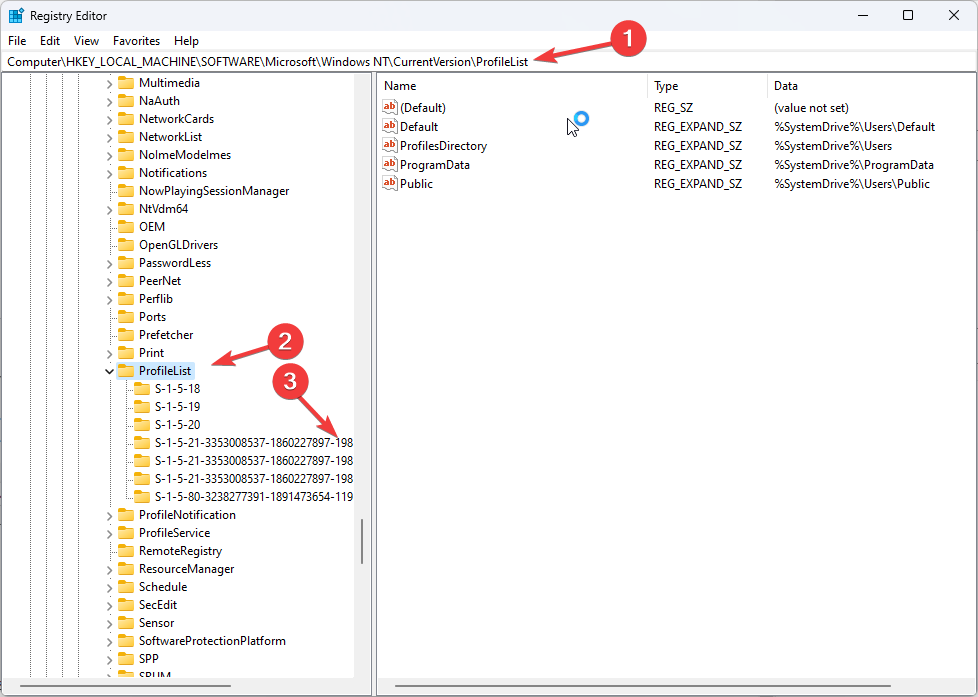Expand the Sensor key
The image size is (978, 697).
pyautogui.click(x=110, y=623)
